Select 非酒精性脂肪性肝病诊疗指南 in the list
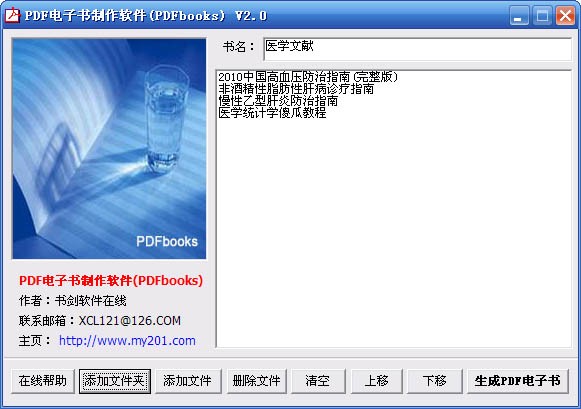The width and height of the screenshot is (581, 409). coord(296,89)
